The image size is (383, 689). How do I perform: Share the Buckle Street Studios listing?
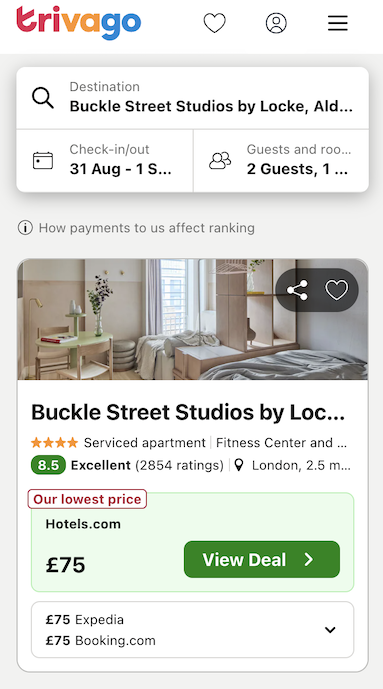(297, 290)
